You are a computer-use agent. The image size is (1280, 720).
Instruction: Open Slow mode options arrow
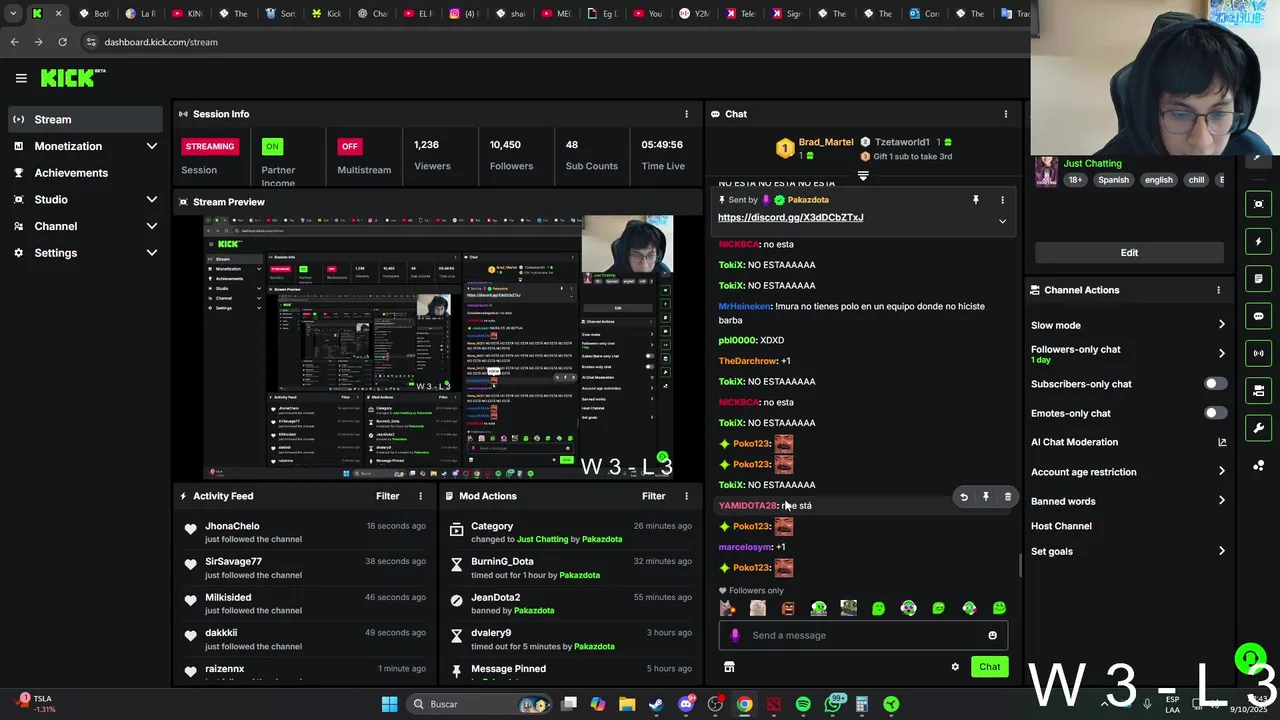[1221, 325]
